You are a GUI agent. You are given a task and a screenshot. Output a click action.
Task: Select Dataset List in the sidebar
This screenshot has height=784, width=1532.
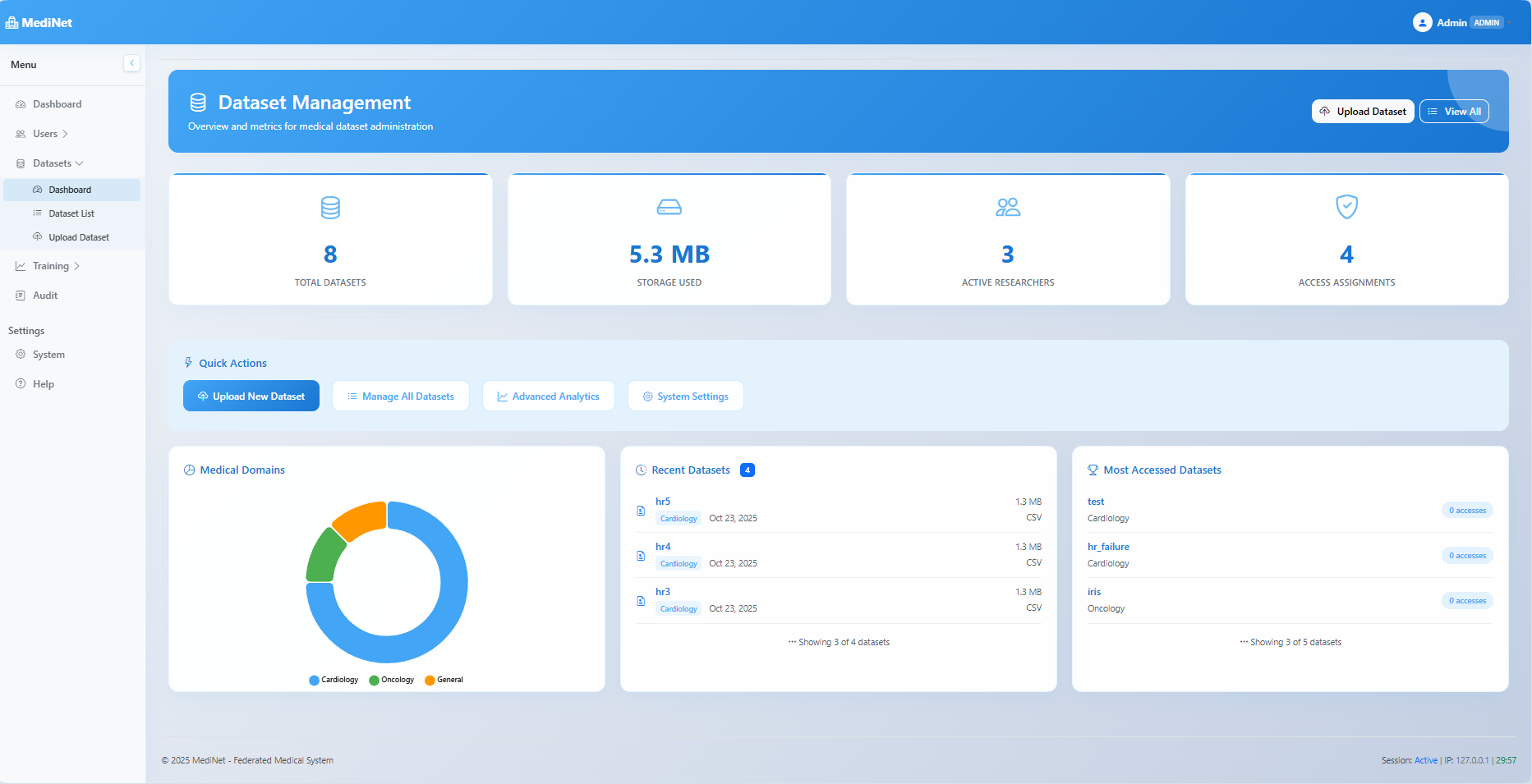pyautogui.click(x=73, y=213)
